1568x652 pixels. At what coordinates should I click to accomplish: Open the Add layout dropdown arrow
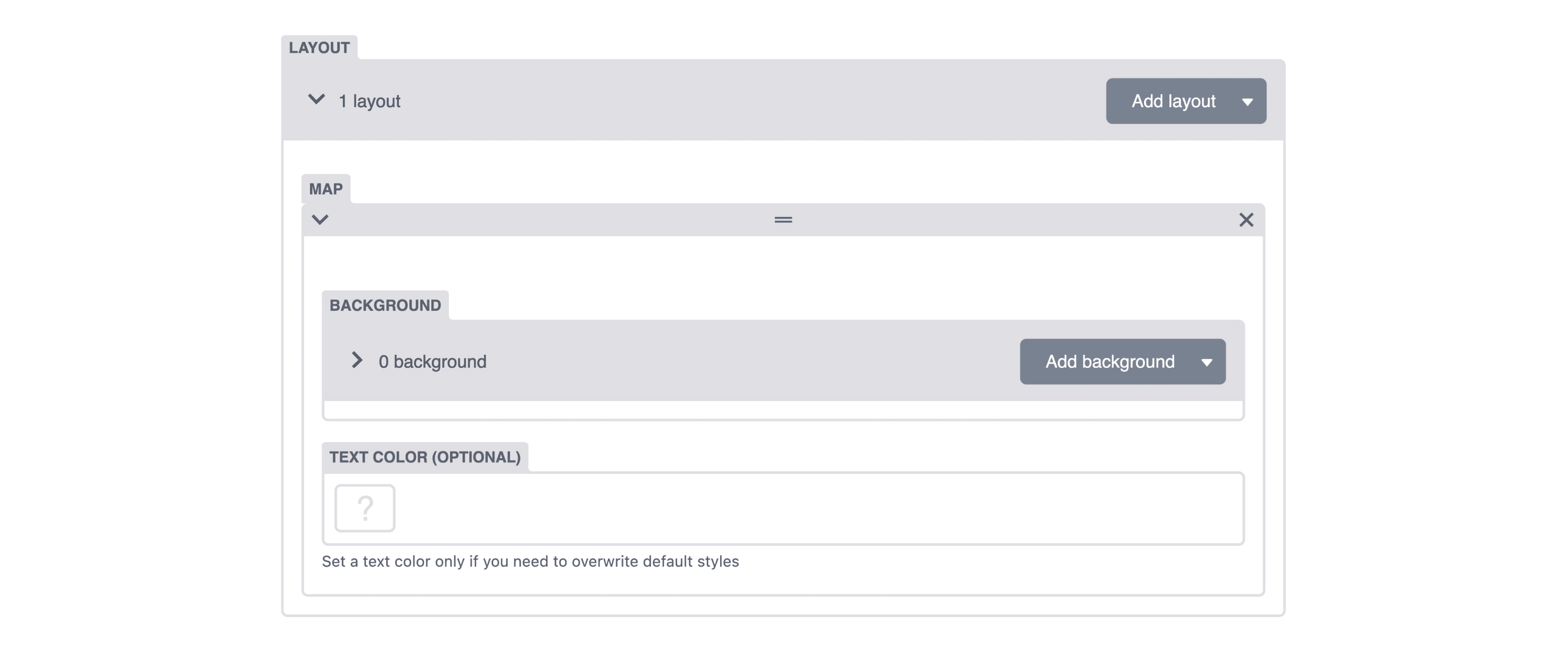[x=1247, y=102]
